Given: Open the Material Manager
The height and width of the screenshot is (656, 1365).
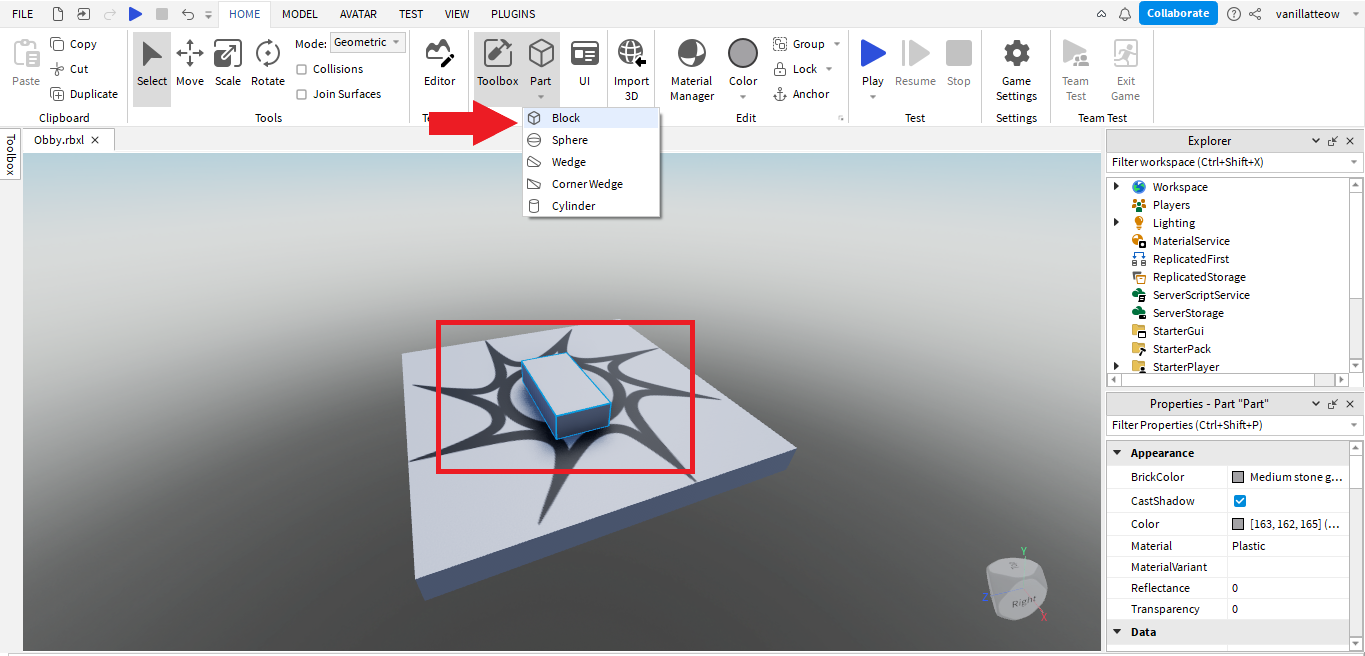Looking at the screenshot, I should click(692, 69).
